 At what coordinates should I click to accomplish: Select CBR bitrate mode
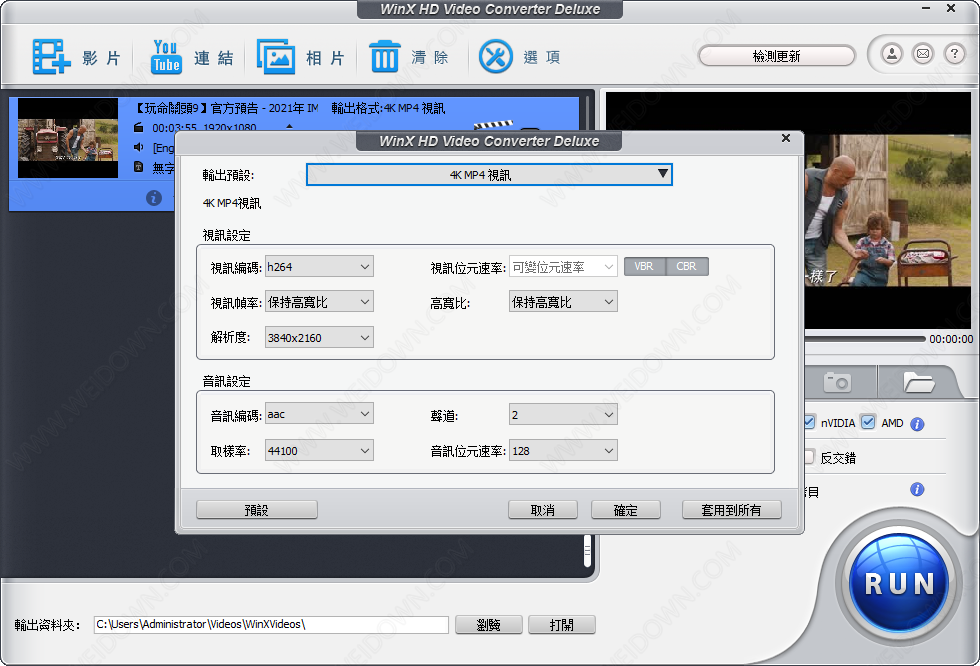click(x=687, y=266)
